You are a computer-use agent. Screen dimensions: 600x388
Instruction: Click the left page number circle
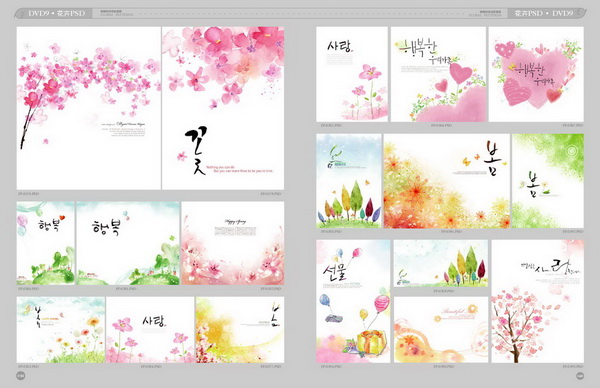(21, 376)
